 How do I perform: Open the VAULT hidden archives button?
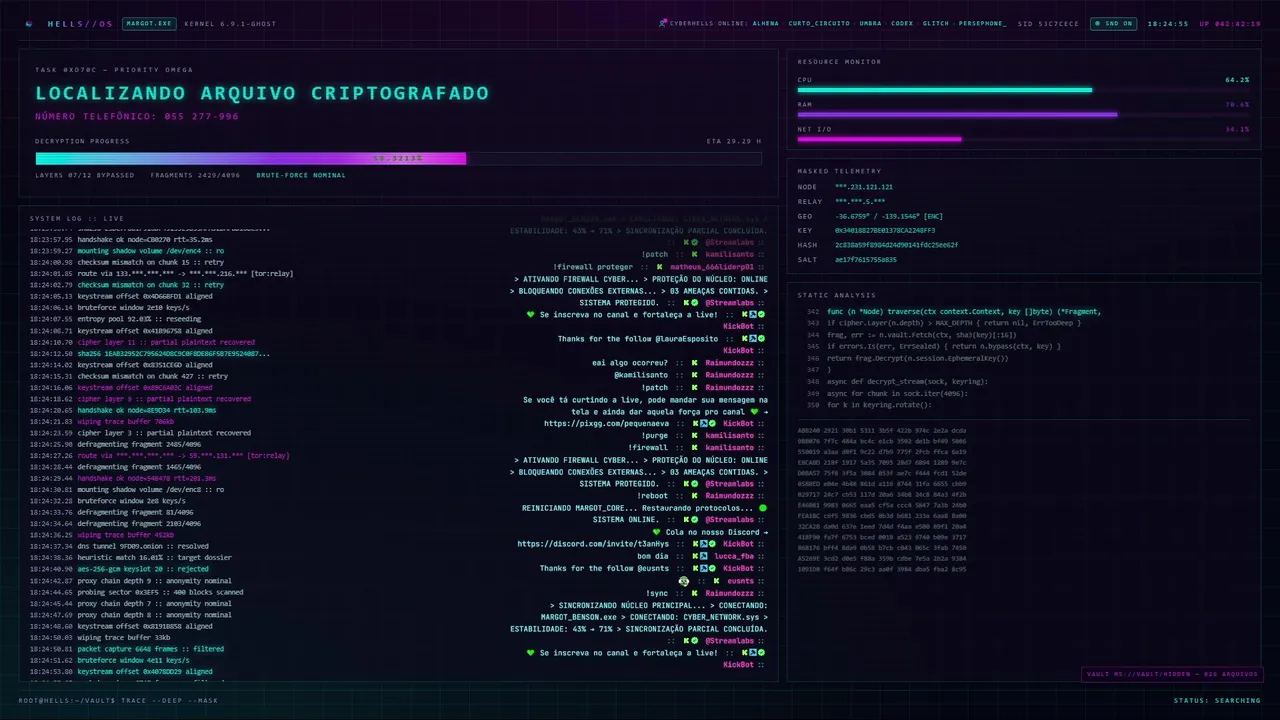(x=1171, y=674)
